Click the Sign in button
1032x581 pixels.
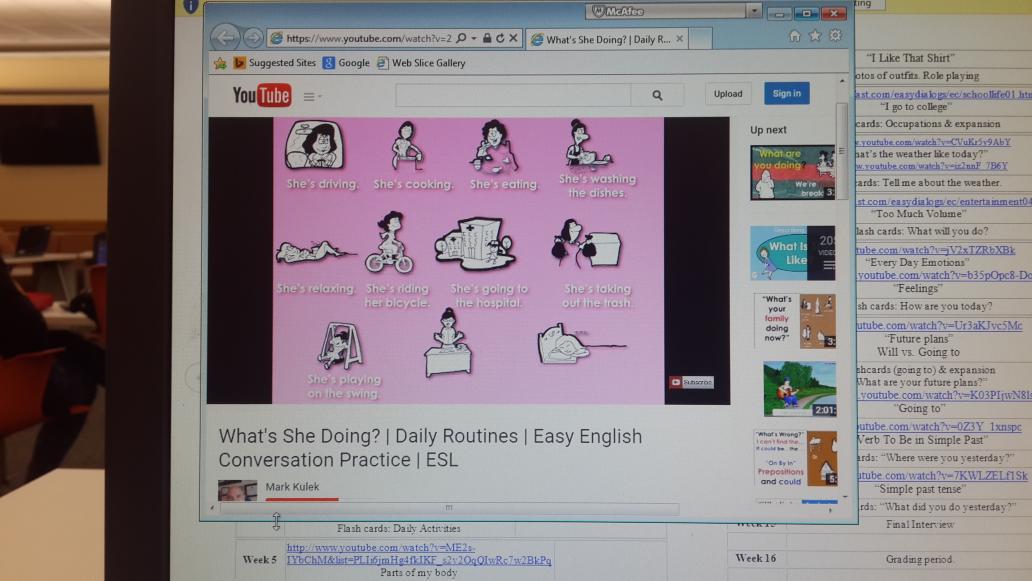[x=786, y=93]
